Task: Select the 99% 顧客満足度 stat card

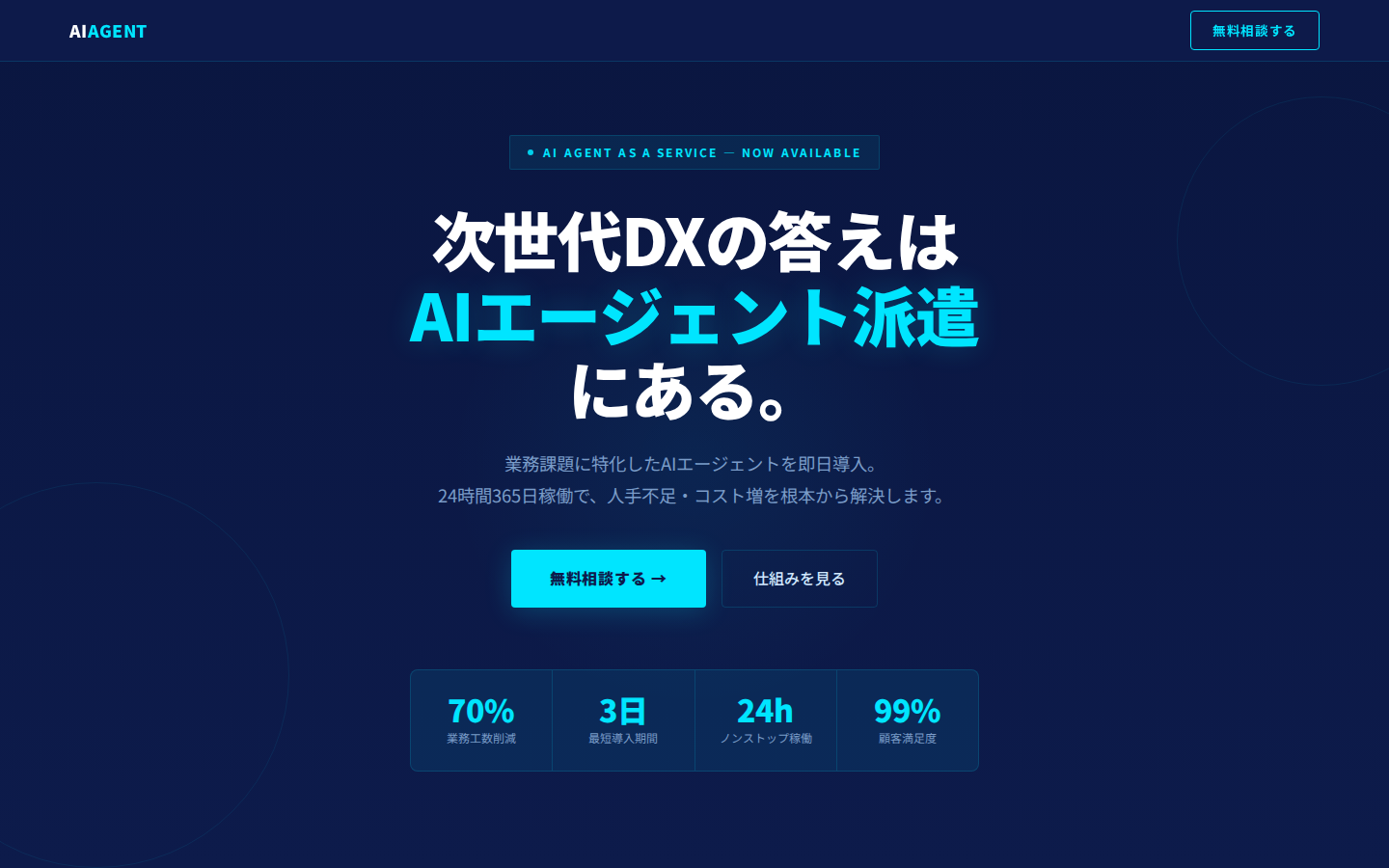Action: pos(908,720)
